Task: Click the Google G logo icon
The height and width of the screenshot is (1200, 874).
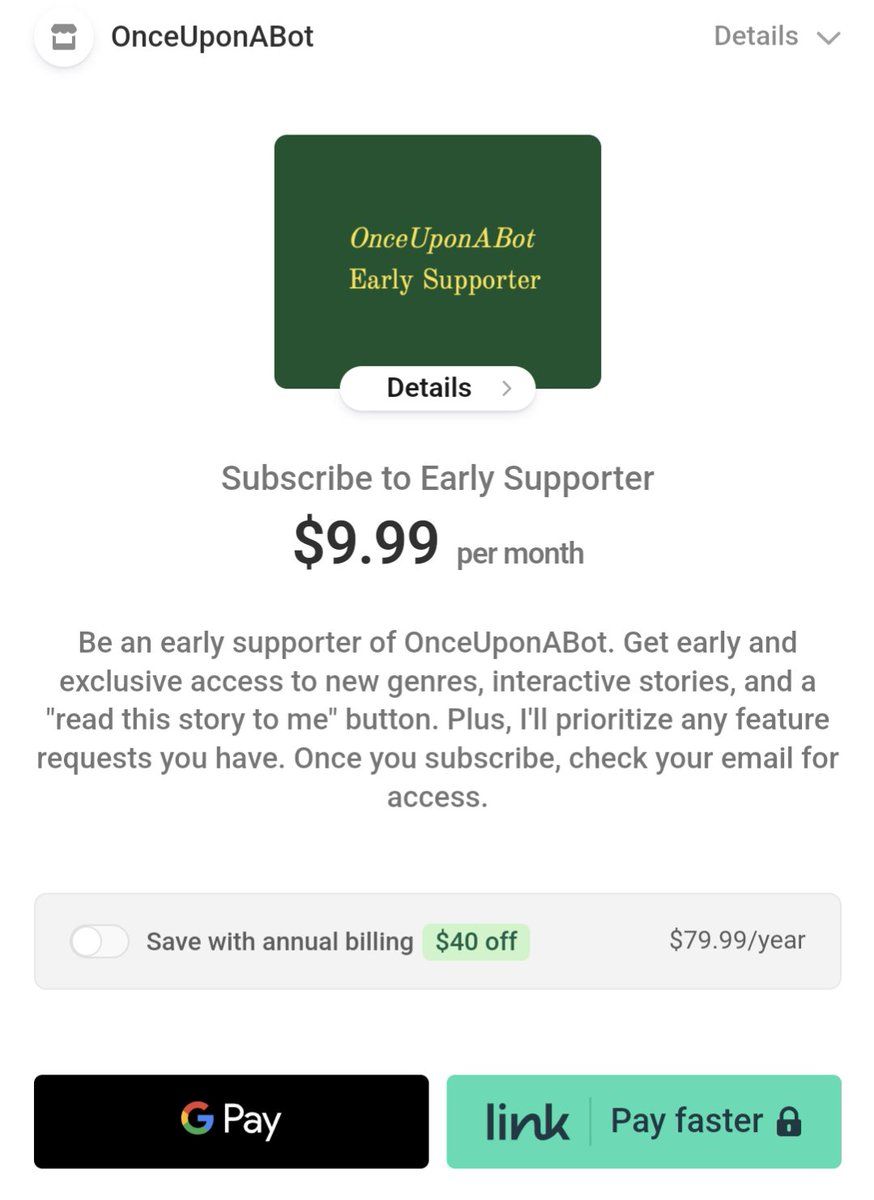Action: [197, 1118]
